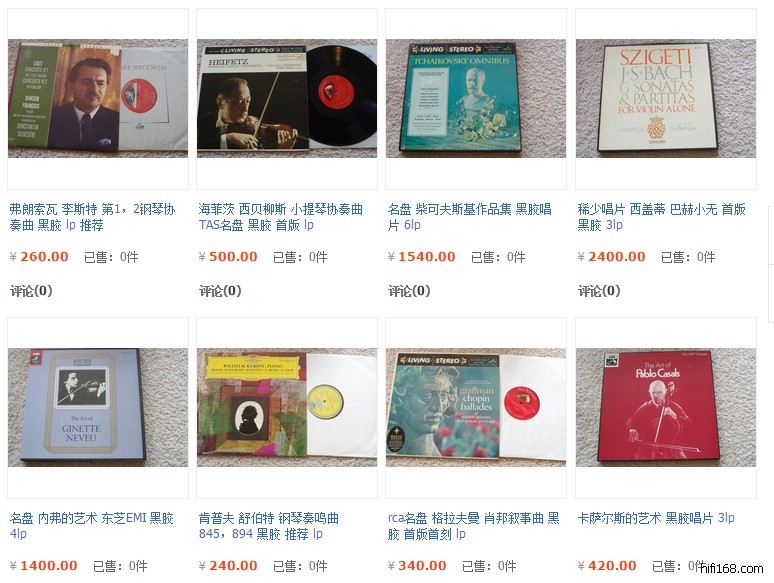This screenshot has width=774, height=583.
Task: Open listing link 卡萨尔斯的艺术 黑胶唱片 3lp
Action: (656, 518)
